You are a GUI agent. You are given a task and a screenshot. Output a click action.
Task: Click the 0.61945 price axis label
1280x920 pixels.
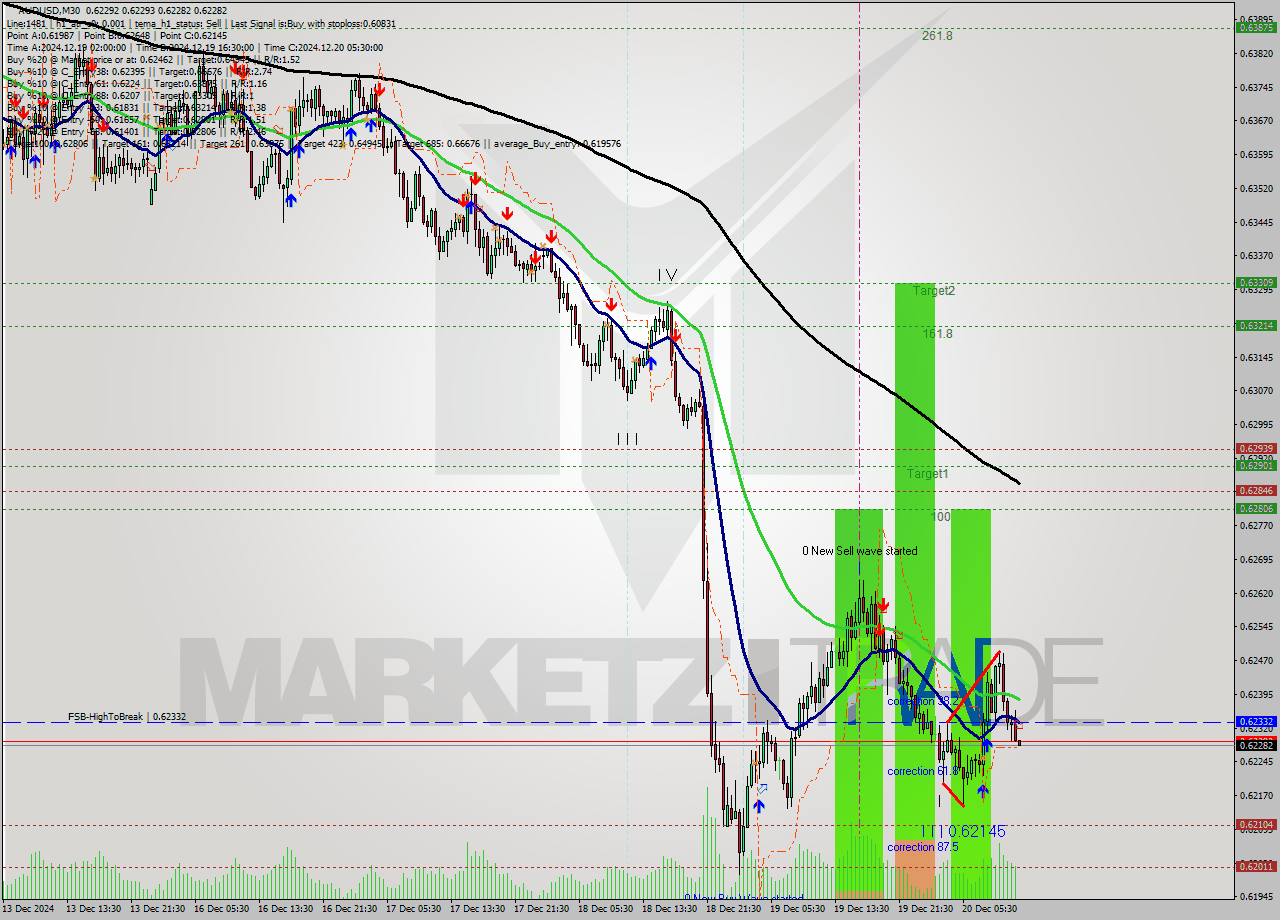(x=1256, y=896)
